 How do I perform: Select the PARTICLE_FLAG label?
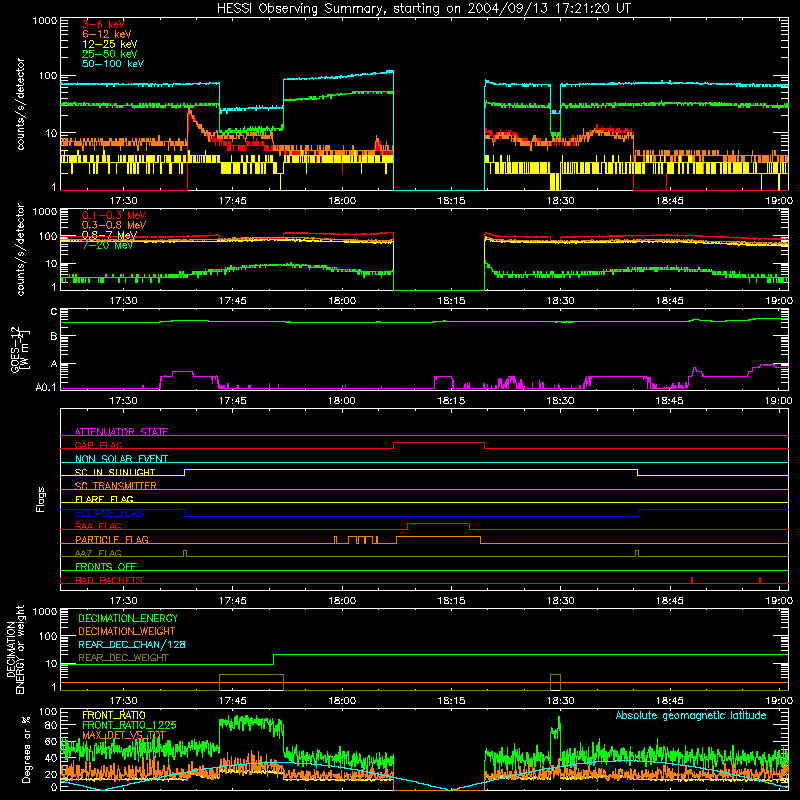[x=112, y=540]
